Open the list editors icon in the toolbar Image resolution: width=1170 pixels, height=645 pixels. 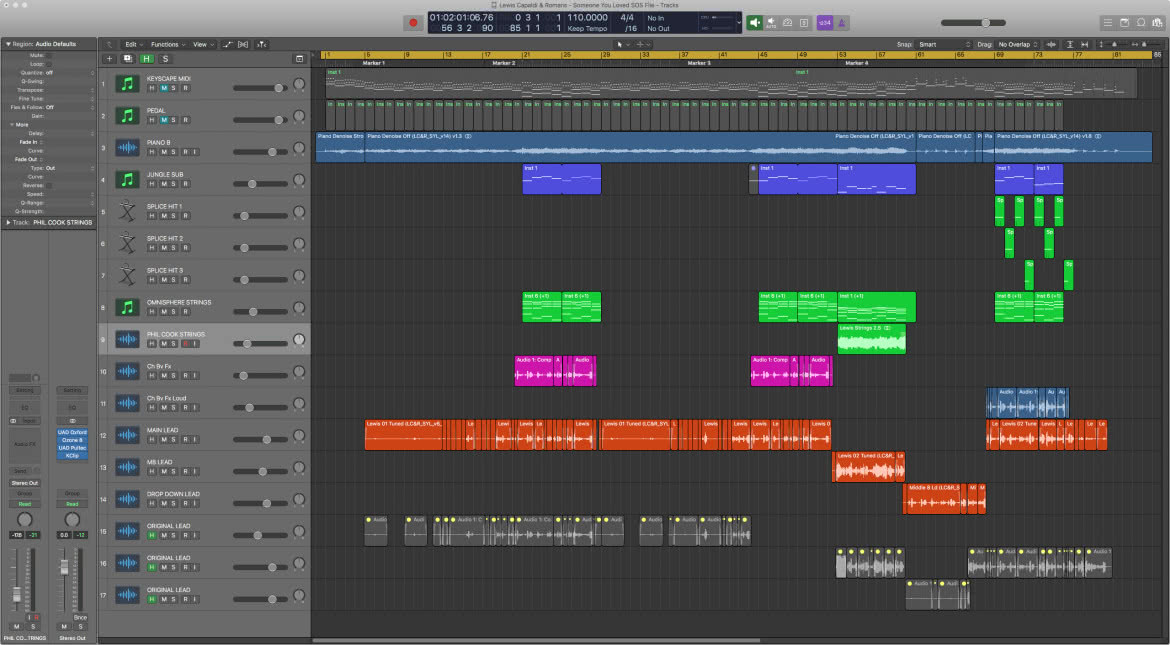1108,23
